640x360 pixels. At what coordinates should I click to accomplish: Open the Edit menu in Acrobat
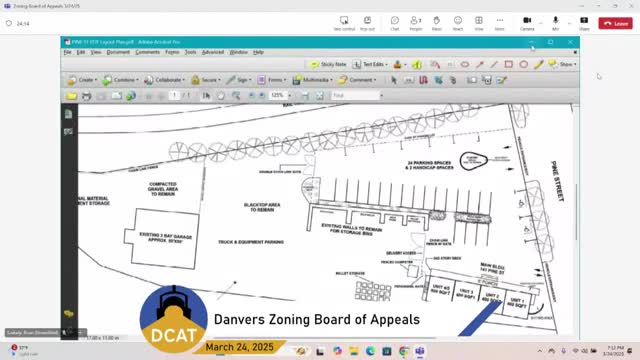[x=81, y=52]
